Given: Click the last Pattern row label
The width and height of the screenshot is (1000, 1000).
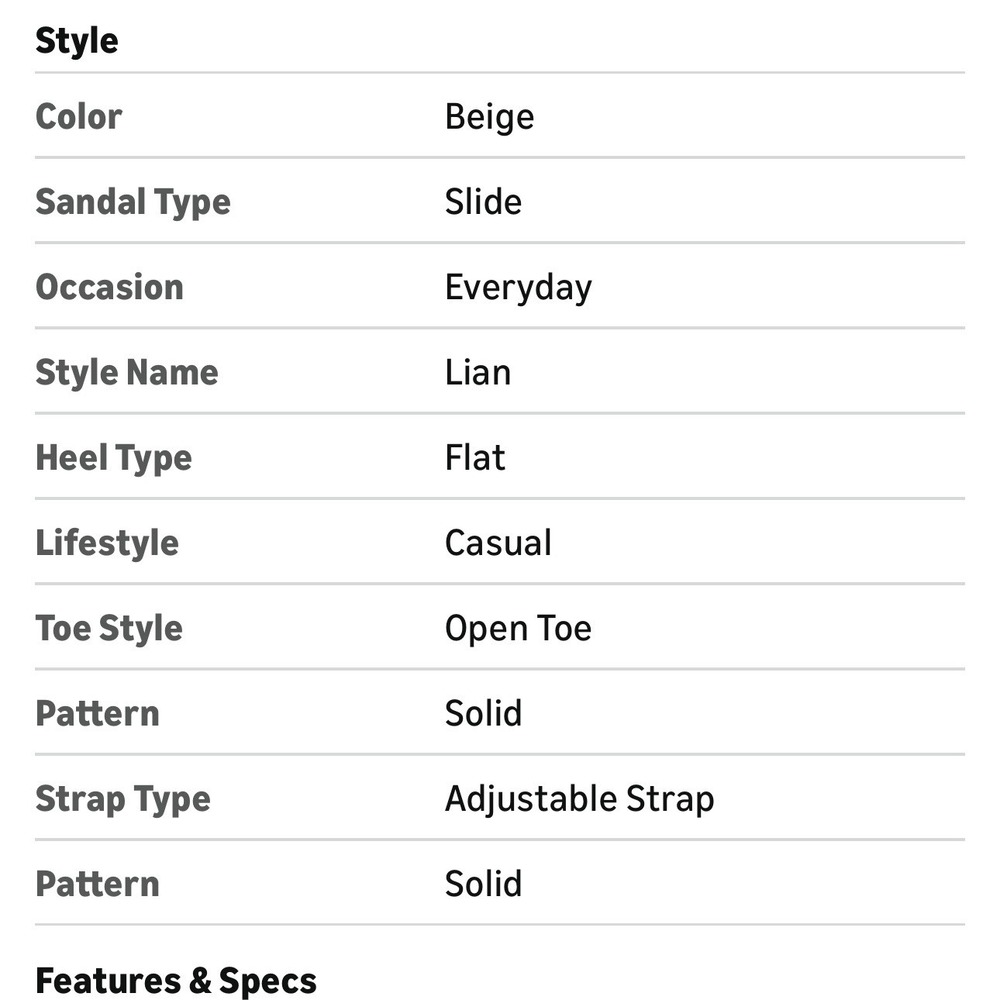Looking at the screenshot, I should 98,884.
